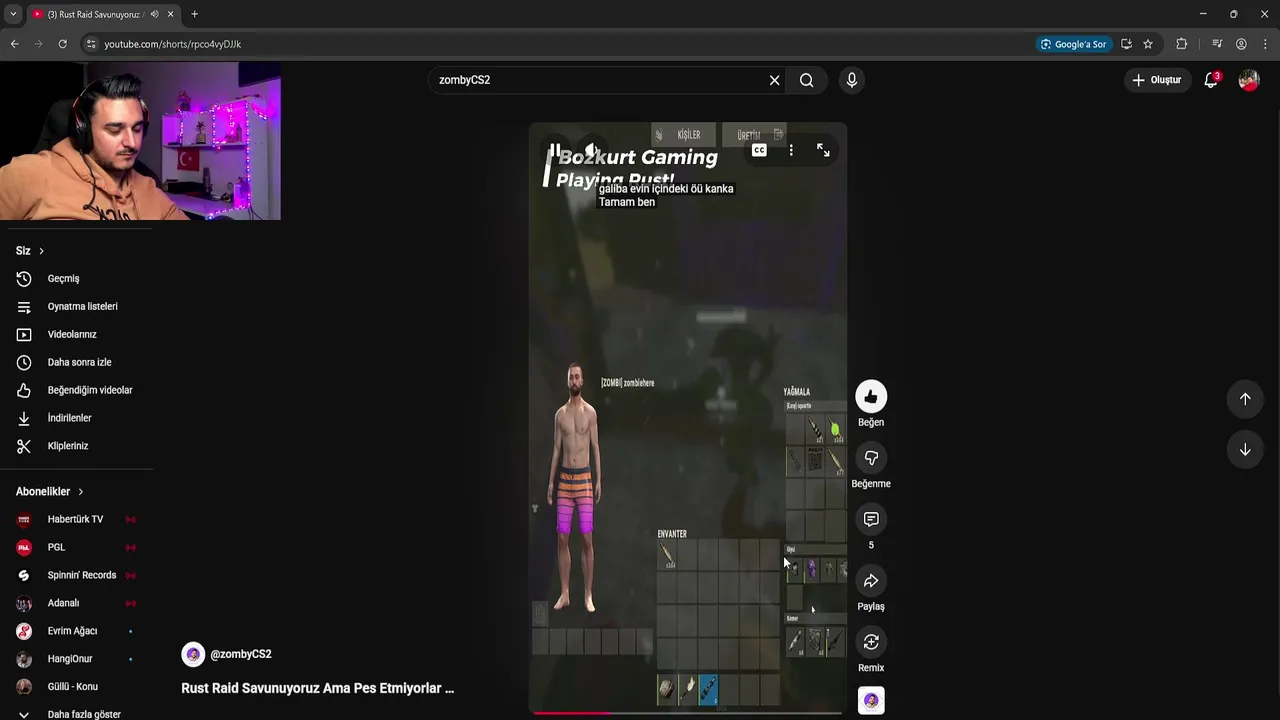Open the tab search dropdown

pyautogui.click(x=12, y=14)
